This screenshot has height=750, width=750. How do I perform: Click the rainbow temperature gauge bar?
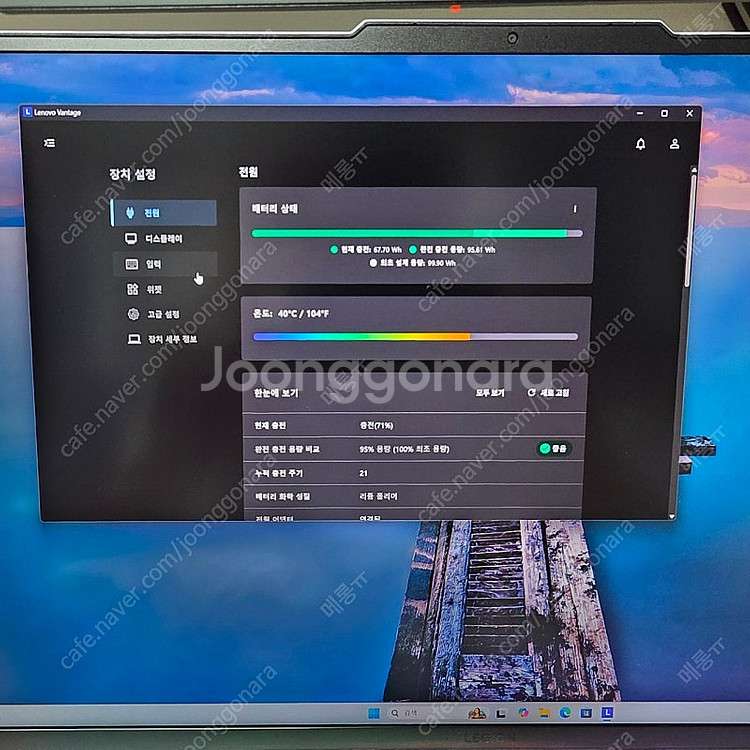click(415, 337)
